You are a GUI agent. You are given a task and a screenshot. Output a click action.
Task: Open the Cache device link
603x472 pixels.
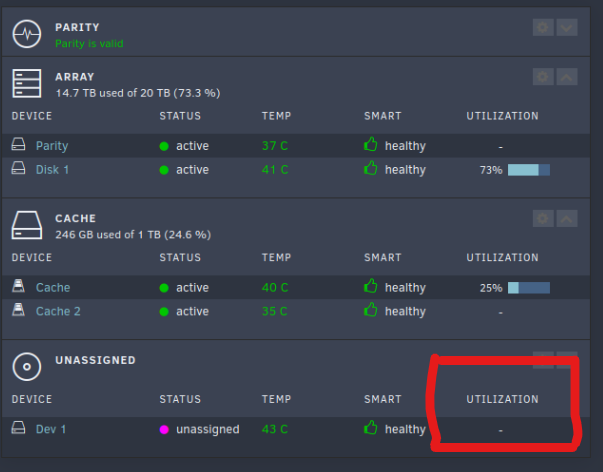(x=53, y=288)
